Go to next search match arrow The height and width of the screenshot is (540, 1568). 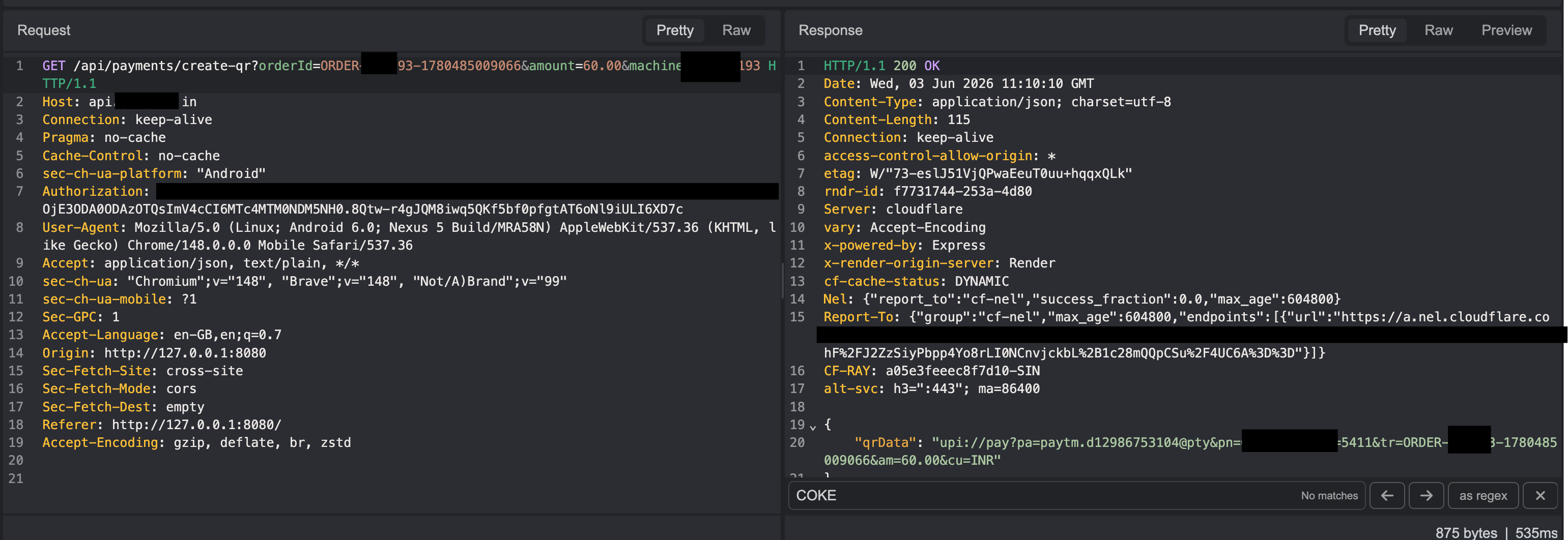click(x=1426, y=496)
